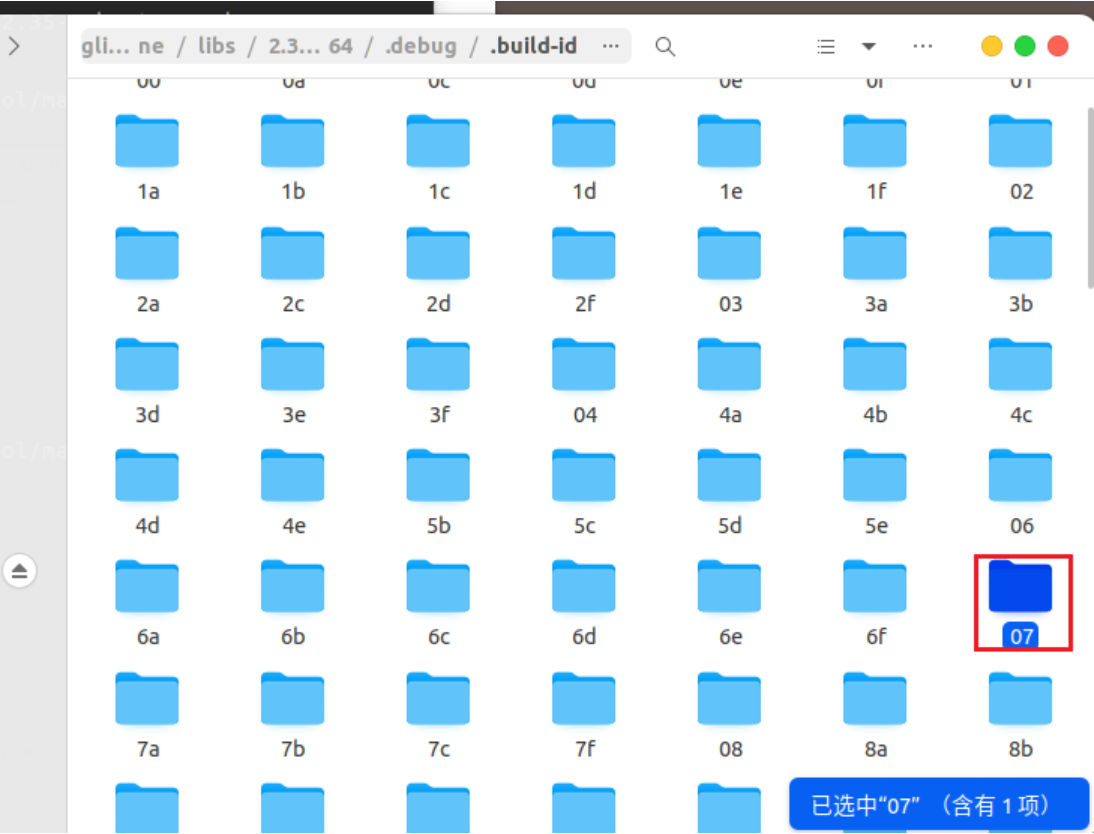Click the search magnifier icon
The width and height of the screenshot is (1094, 834).
click(665, 47)
